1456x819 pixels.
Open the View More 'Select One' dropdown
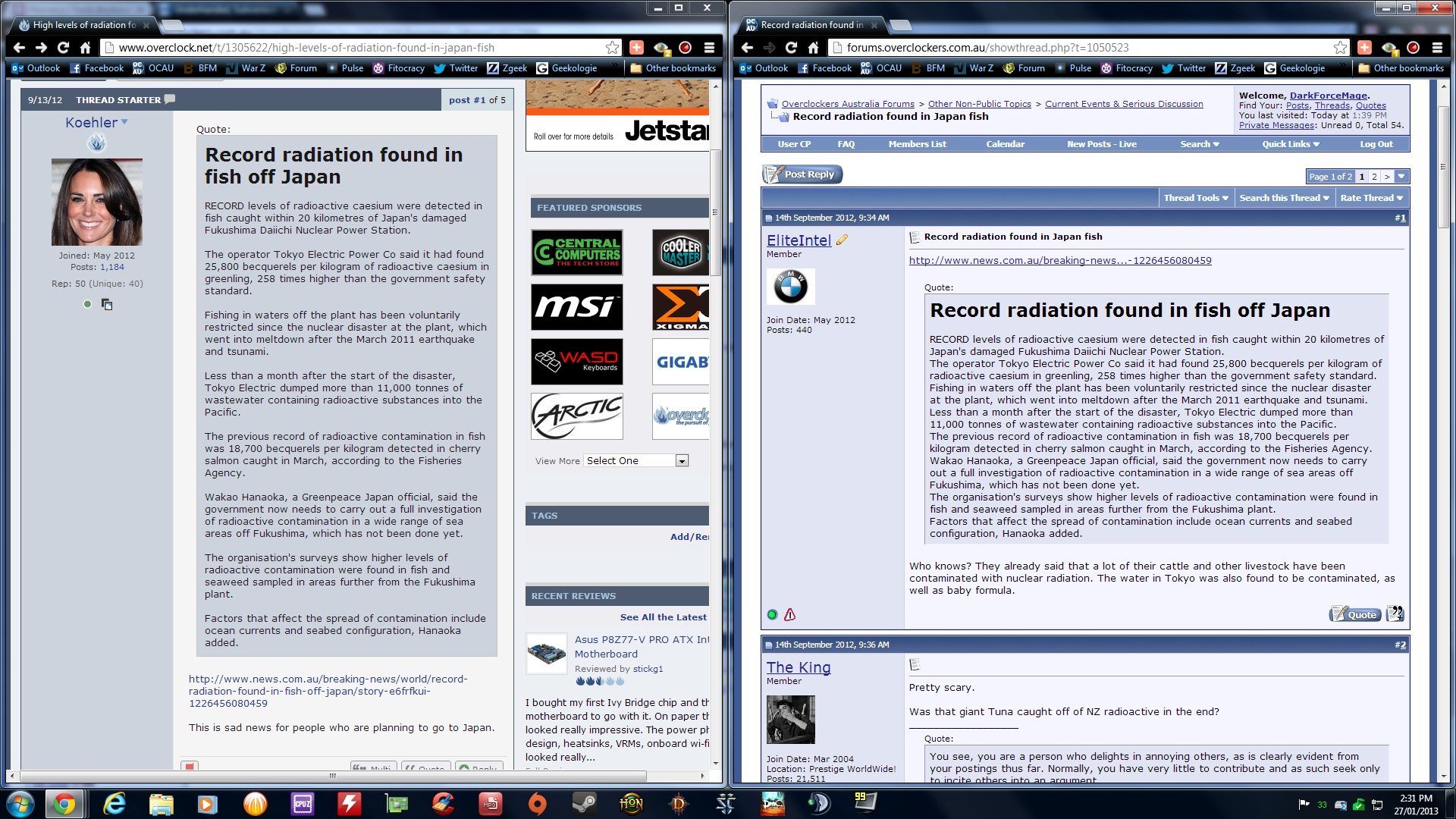point(636,460)
